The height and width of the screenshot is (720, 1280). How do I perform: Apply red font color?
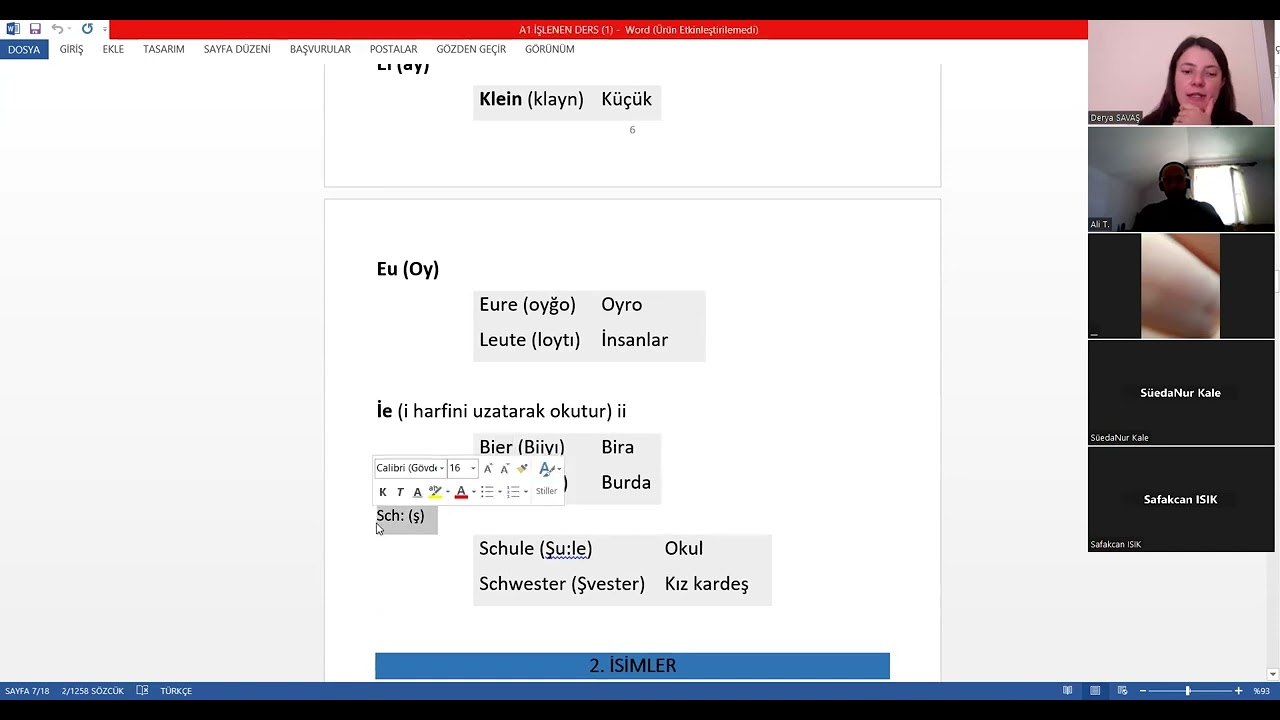(x=461, y=492)
